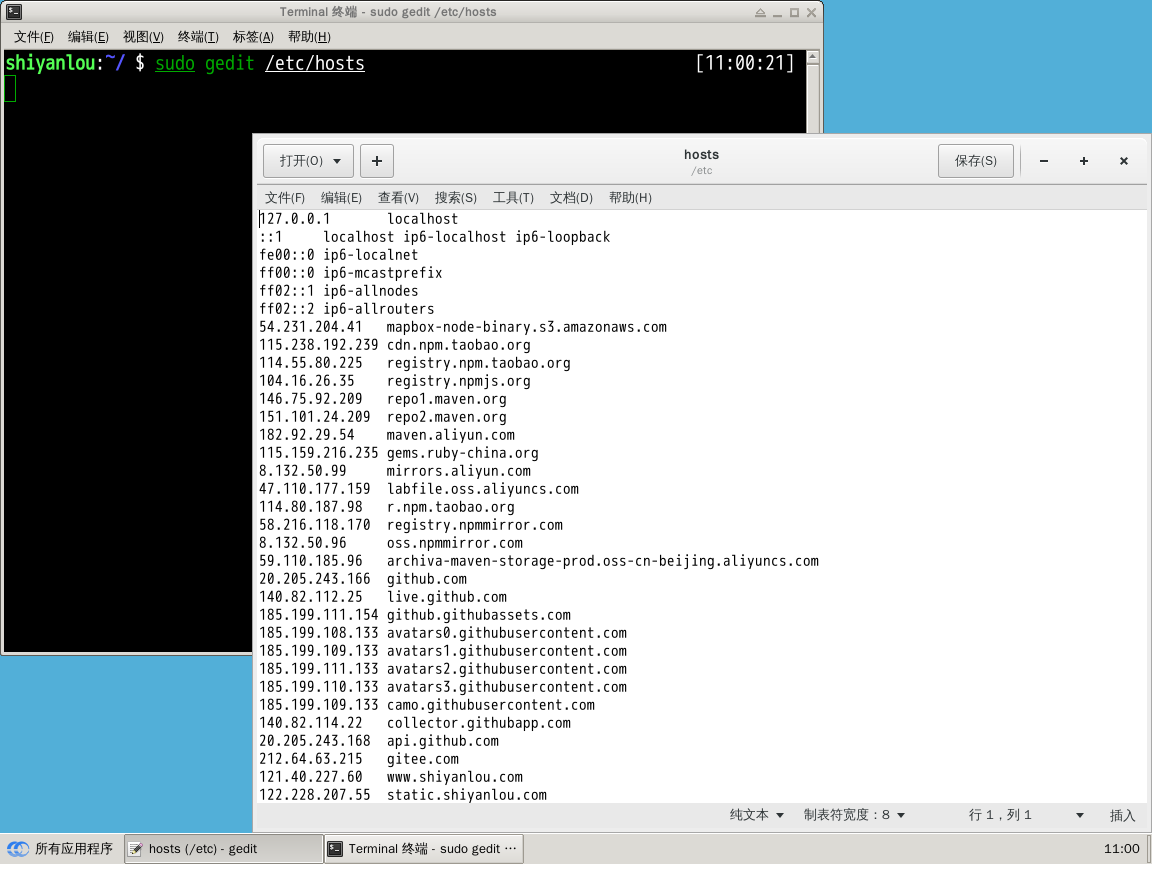Click the 保存(S) save button

975,161
